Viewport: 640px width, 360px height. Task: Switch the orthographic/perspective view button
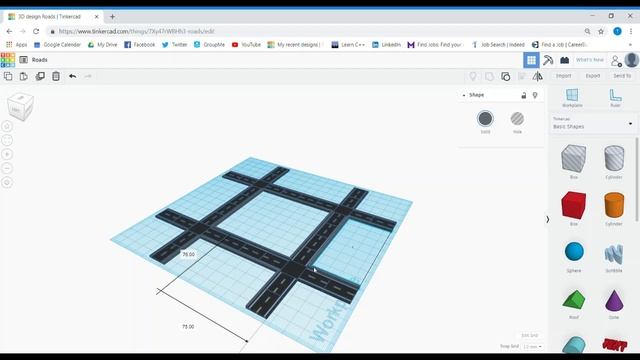click(x=7, y=182)
